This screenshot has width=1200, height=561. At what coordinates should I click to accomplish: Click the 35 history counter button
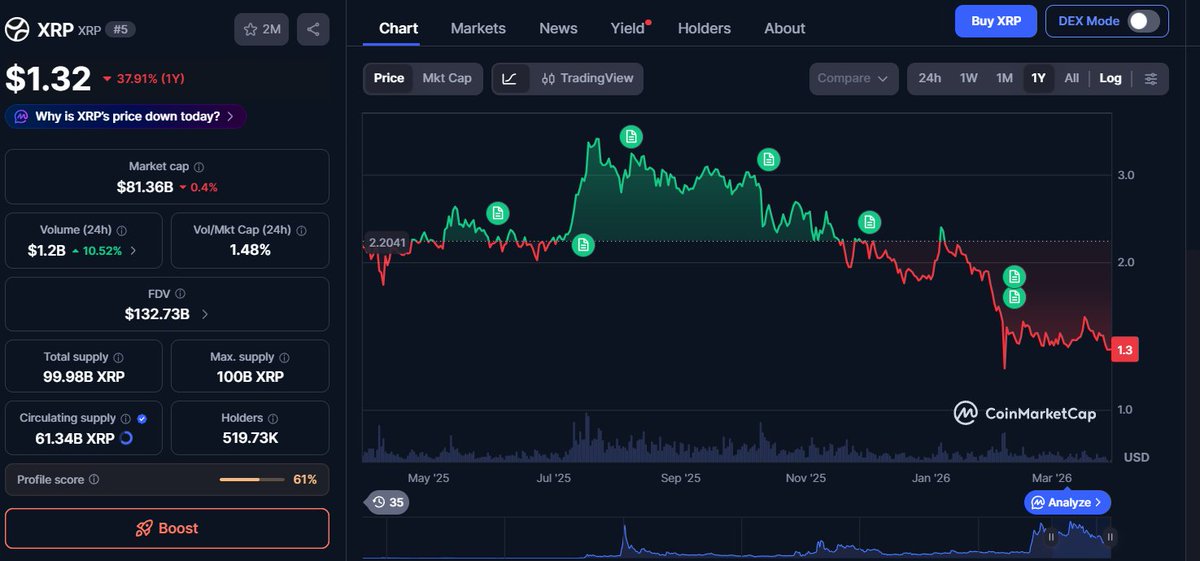click(x=387, y=502)
